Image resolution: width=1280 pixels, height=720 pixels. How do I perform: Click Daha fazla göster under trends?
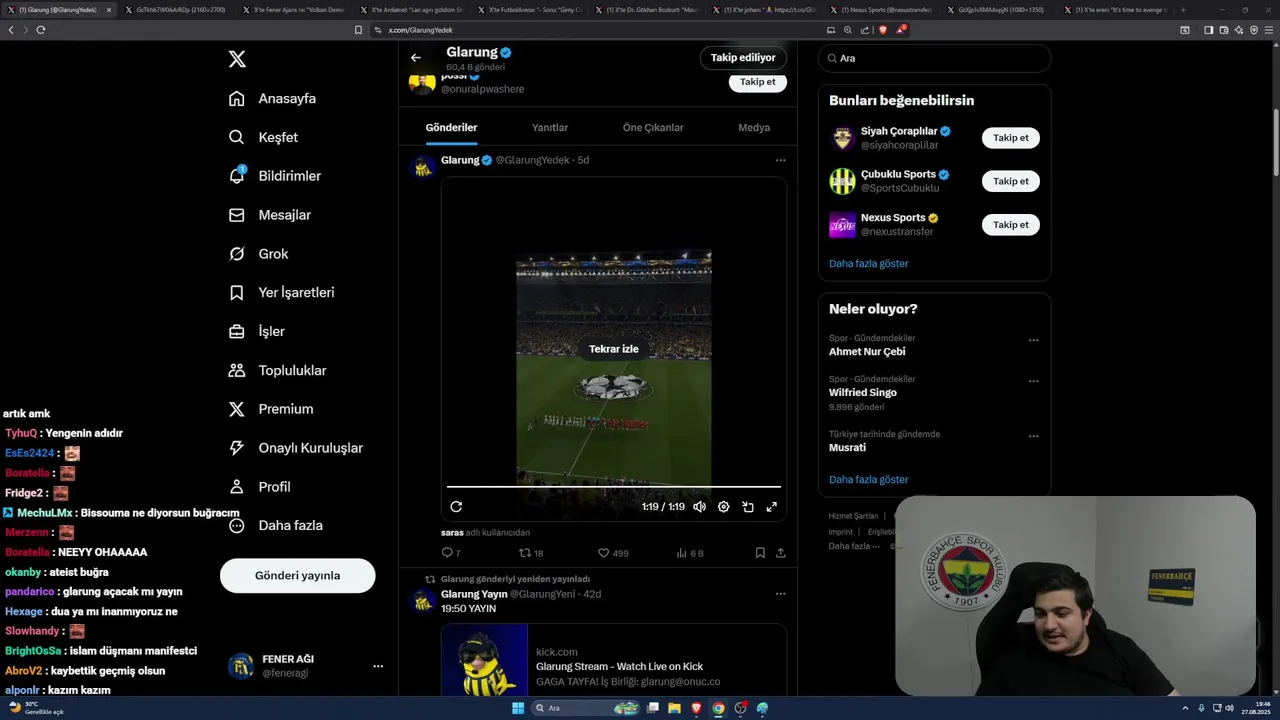(x=868, y=480)
